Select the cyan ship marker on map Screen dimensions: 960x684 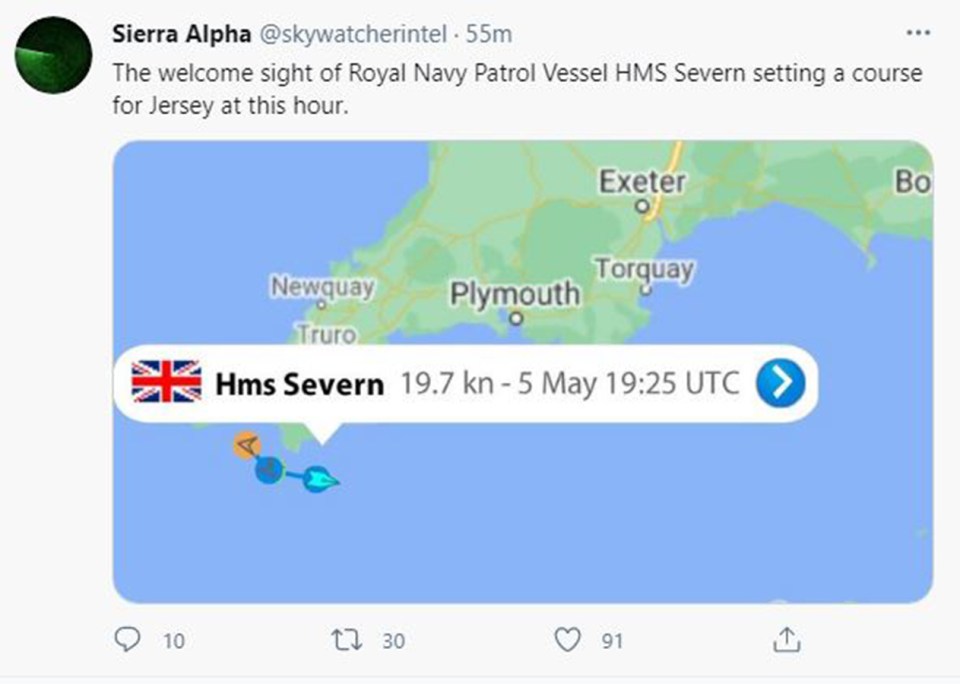pyautogui.click(x=320, y=479)
